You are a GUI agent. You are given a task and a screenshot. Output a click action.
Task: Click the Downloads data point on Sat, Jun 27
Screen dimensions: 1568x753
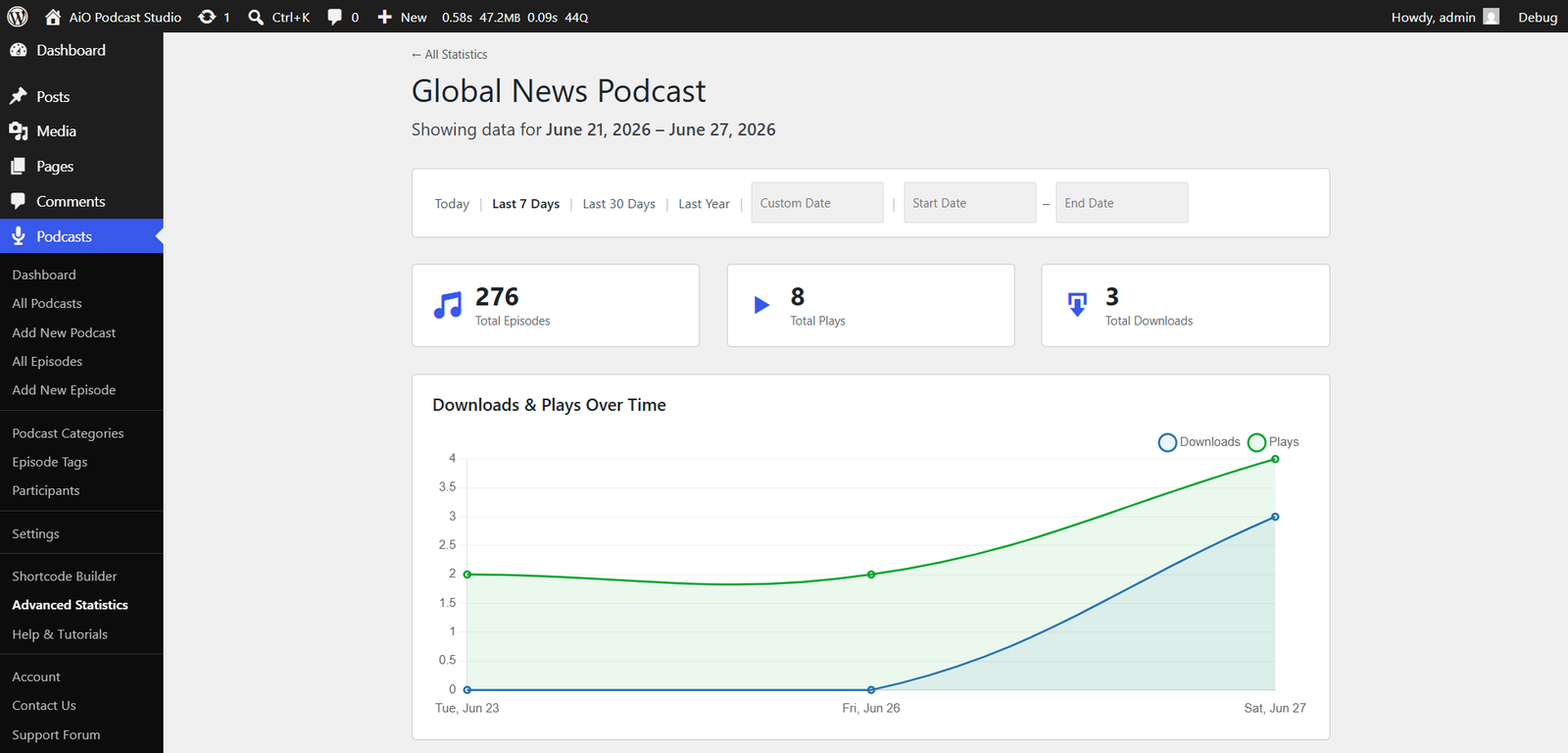click(x=1275, y=517)
